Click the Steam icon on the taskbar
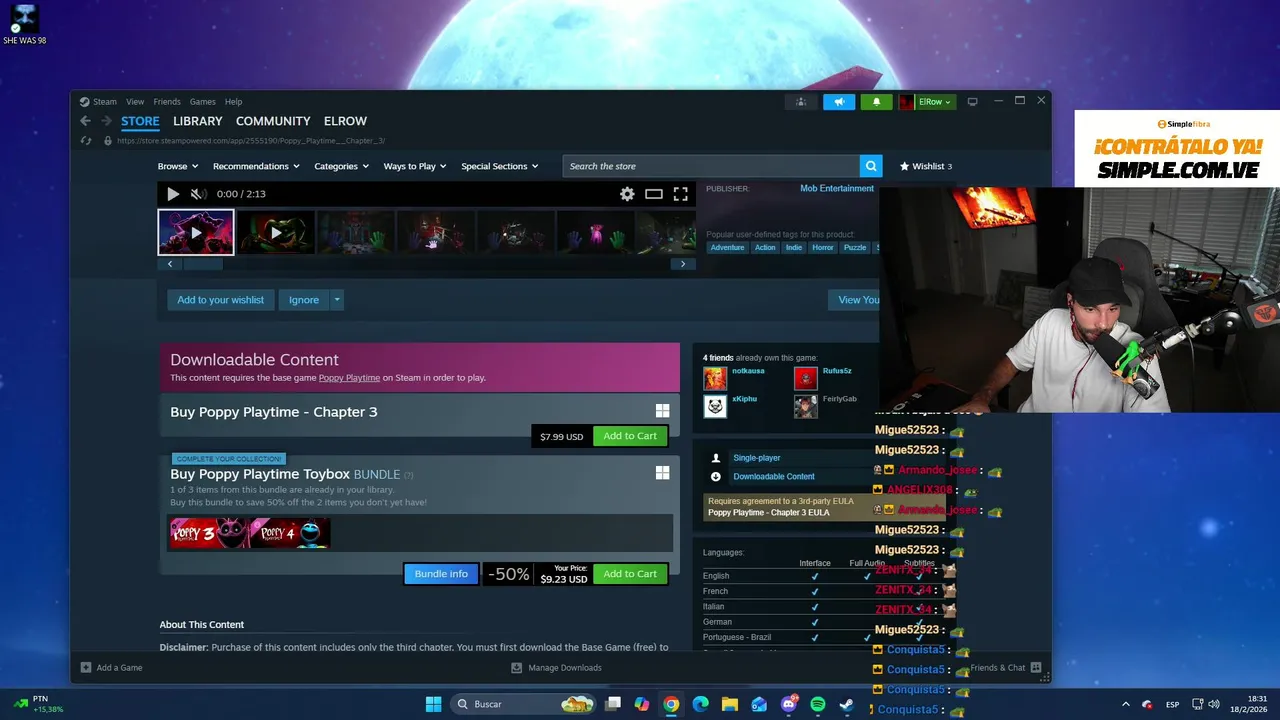Viewport: 1280px width, 720px height. tap(846, 704)
